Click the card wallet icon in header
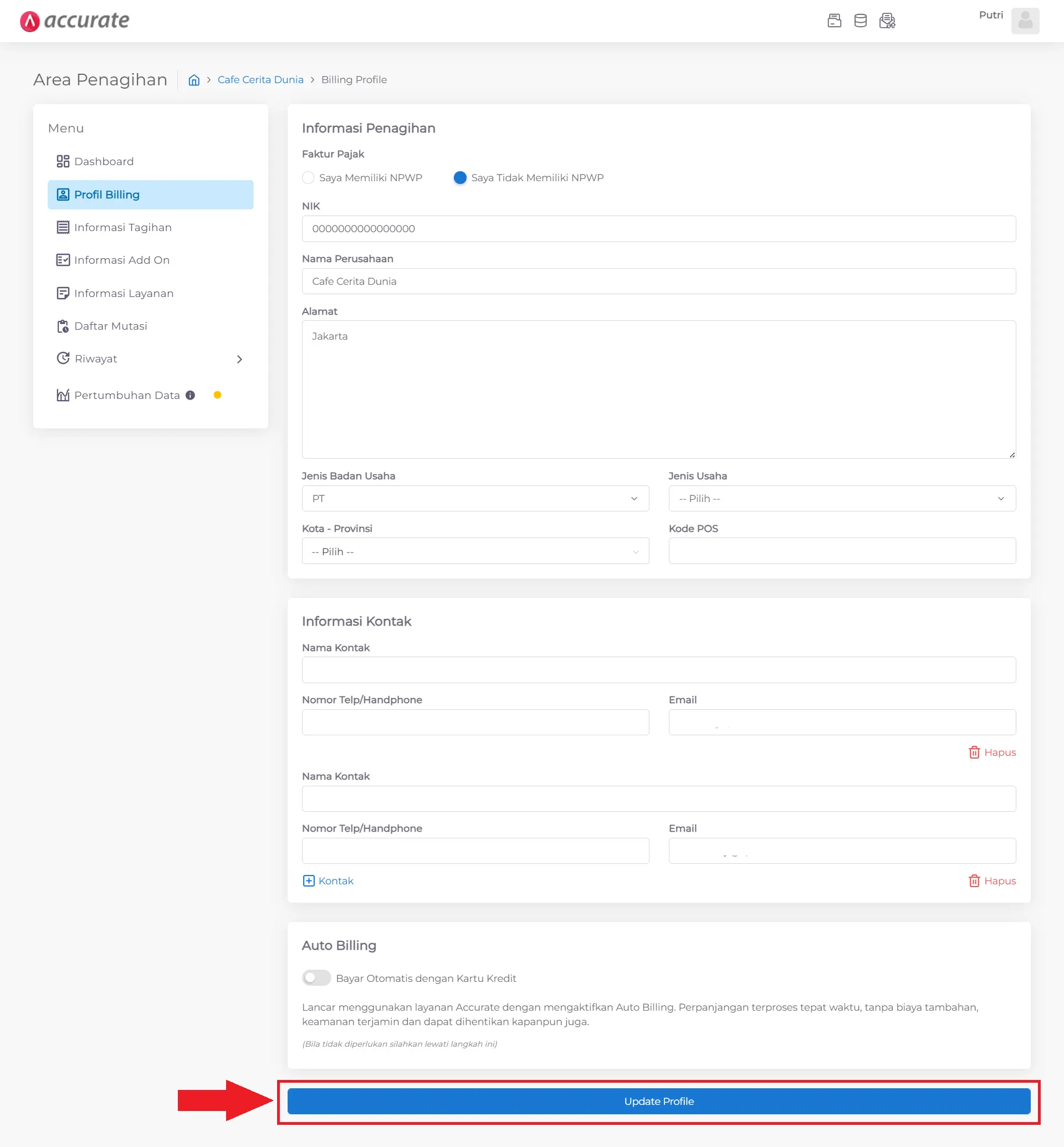 834,21
